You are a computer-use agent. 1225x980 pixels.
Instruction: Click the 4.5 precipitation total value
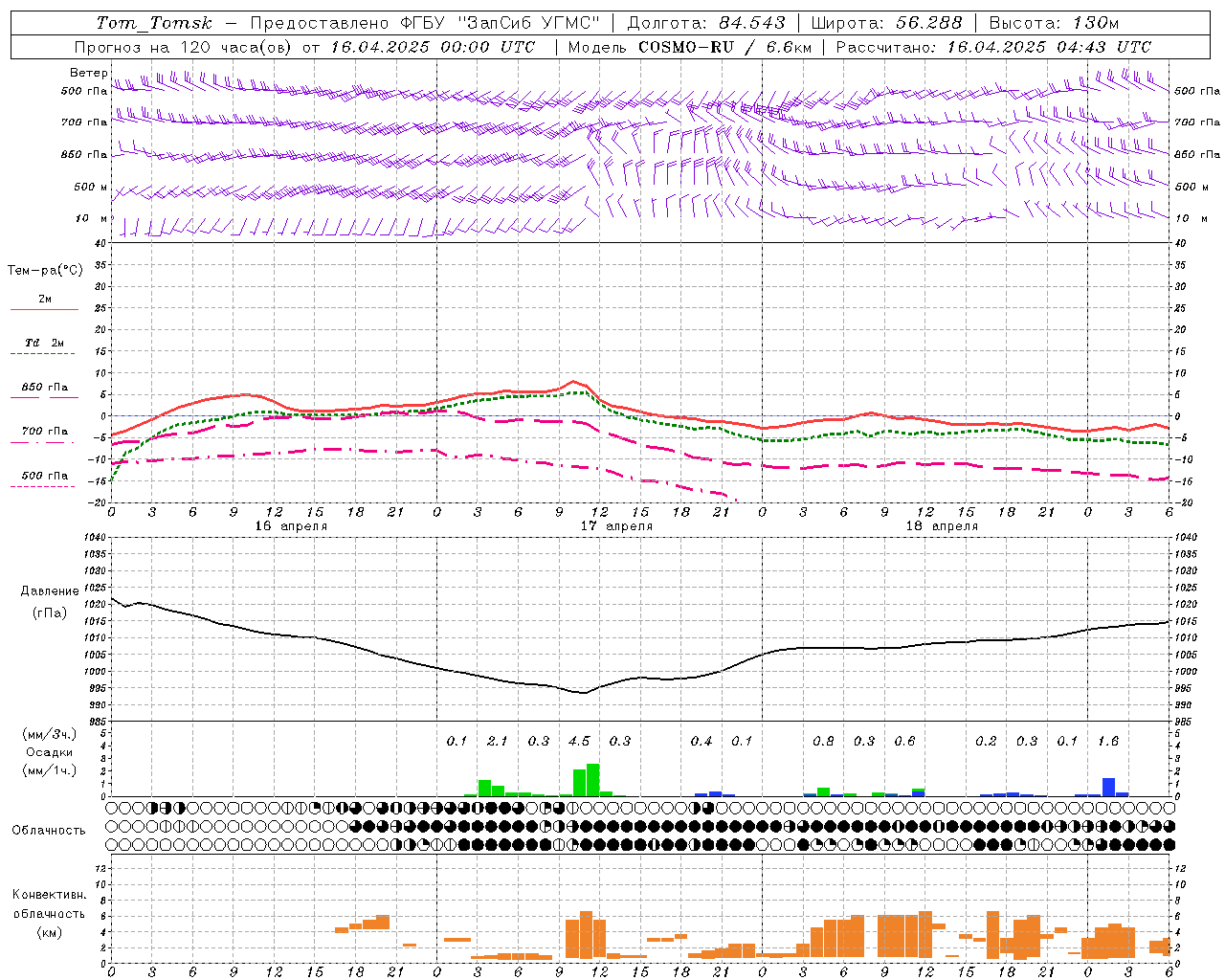pyautogui.click(x=579, y=742)
